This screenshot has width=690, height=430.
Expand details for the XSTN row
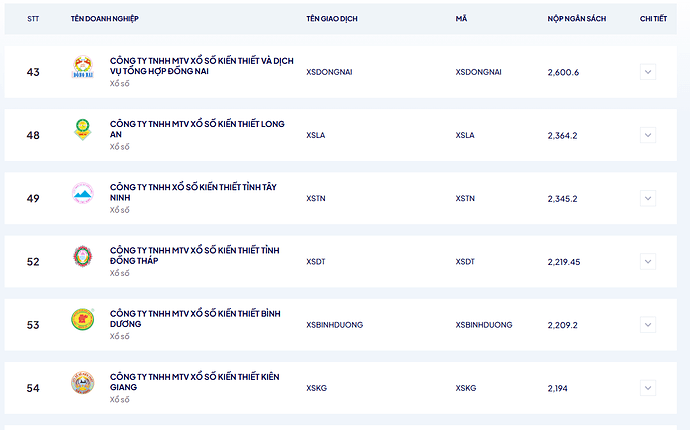[648, 198]
